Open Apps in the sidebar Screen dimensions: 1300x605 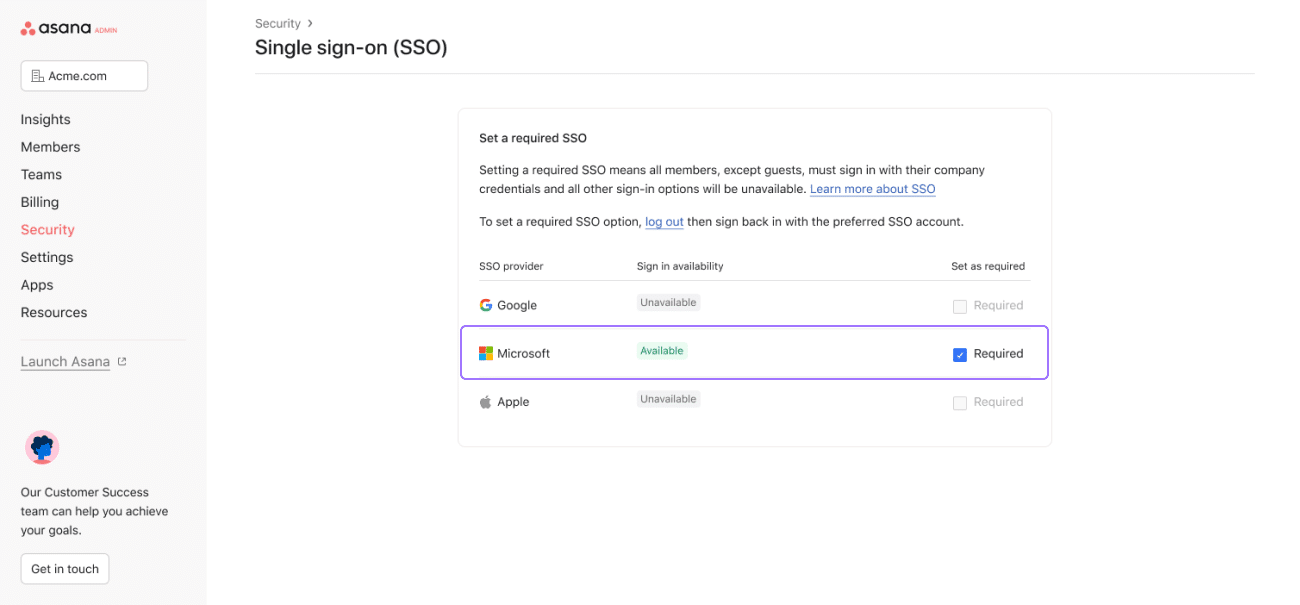click(x=37, y=285)
